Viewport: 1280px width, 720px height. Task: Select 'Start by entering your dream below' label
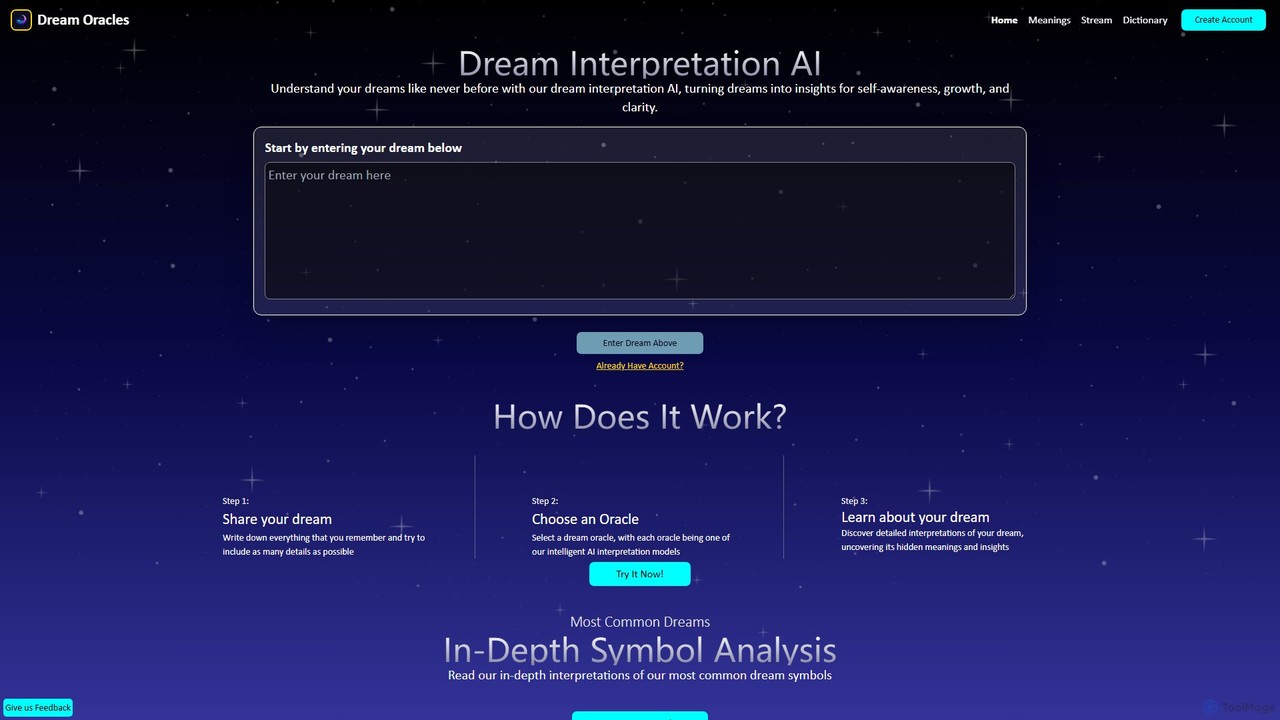363,148
